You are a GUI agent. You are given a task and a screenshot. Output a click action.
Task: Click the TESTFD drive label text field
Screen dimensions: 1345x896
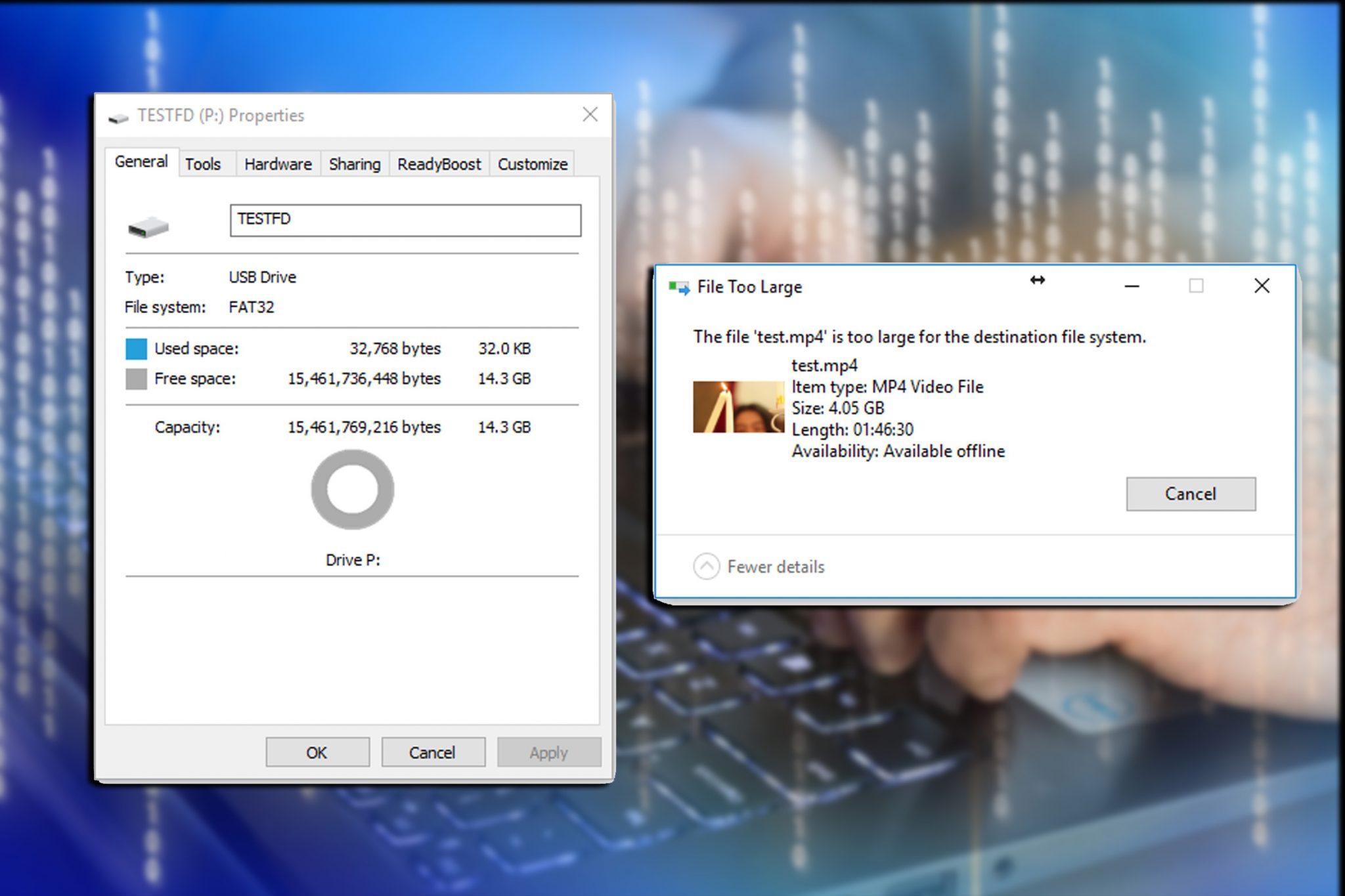[405, 220]
